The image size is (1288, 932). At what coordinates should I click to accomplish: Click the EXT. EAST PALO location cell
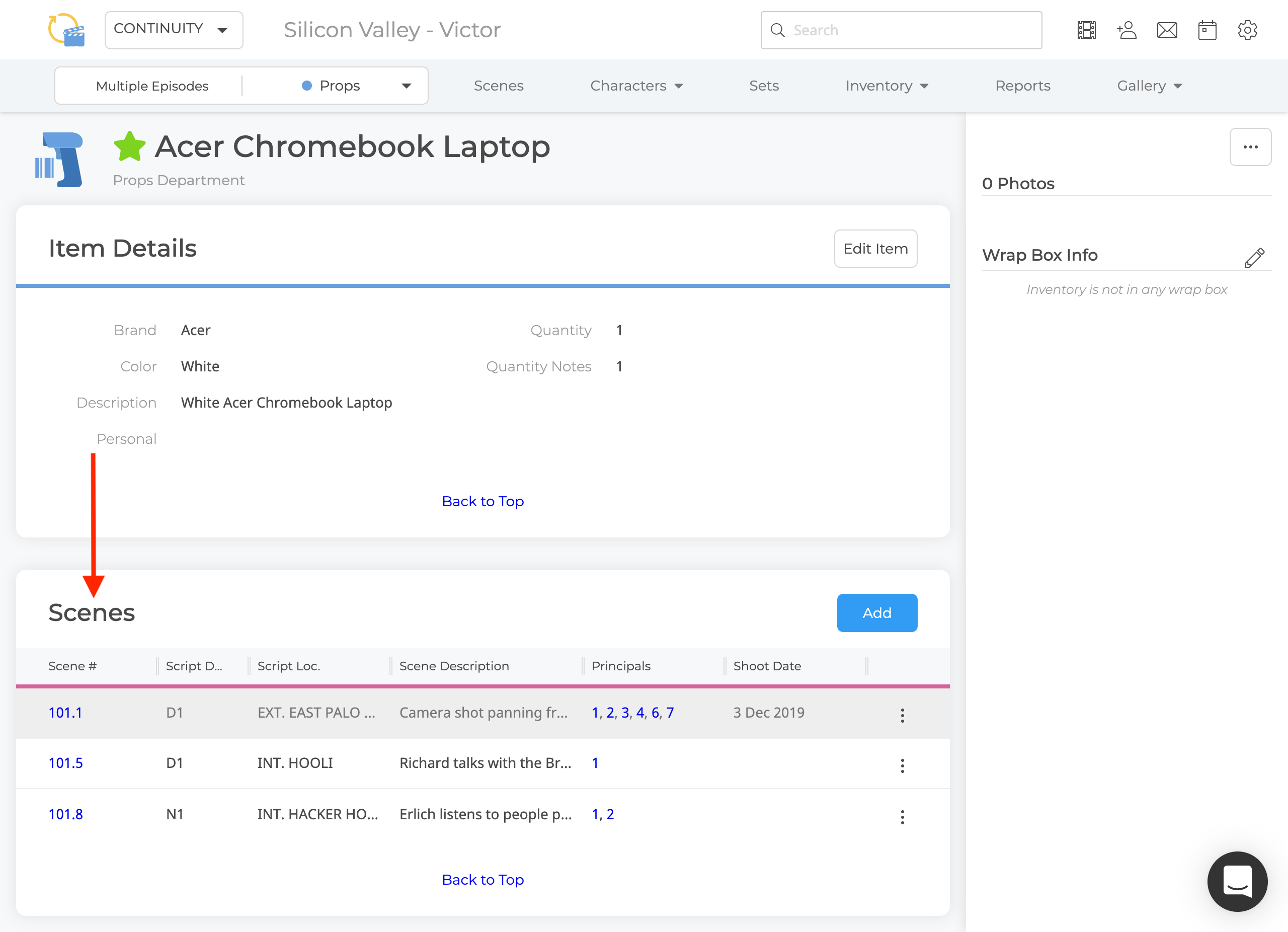[316, 713]
